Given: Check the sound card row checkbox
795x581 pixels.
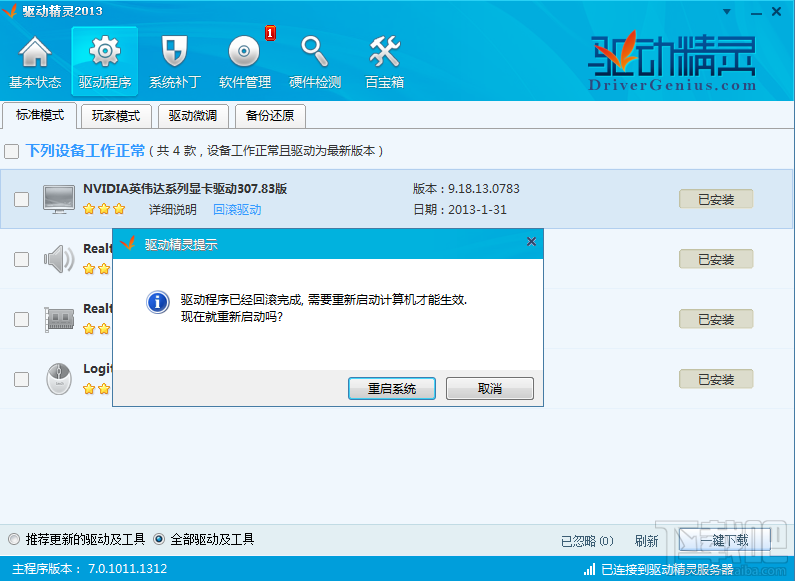Looking at the screenshot, I should 21,259.
